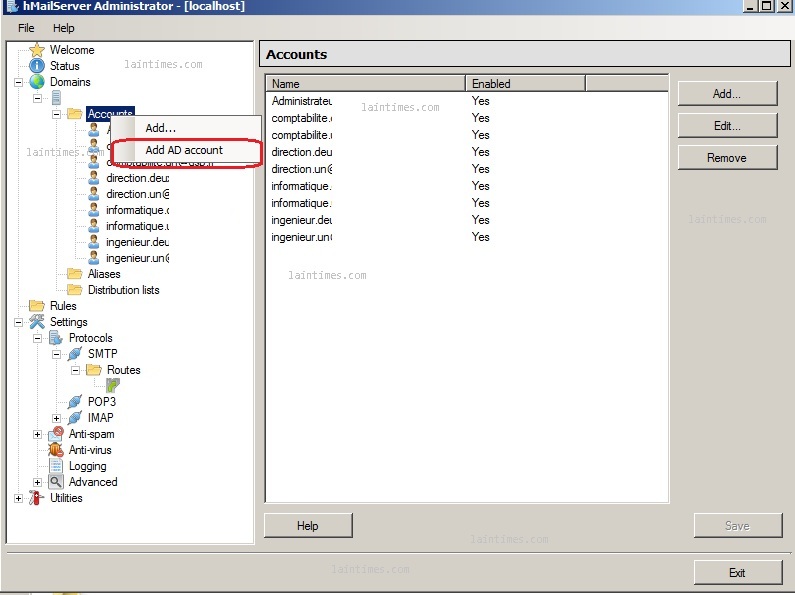The height and width of the screenshot is (595, 795).
Task: Collapse the Domains tree node
Action: tap(18, 82)
